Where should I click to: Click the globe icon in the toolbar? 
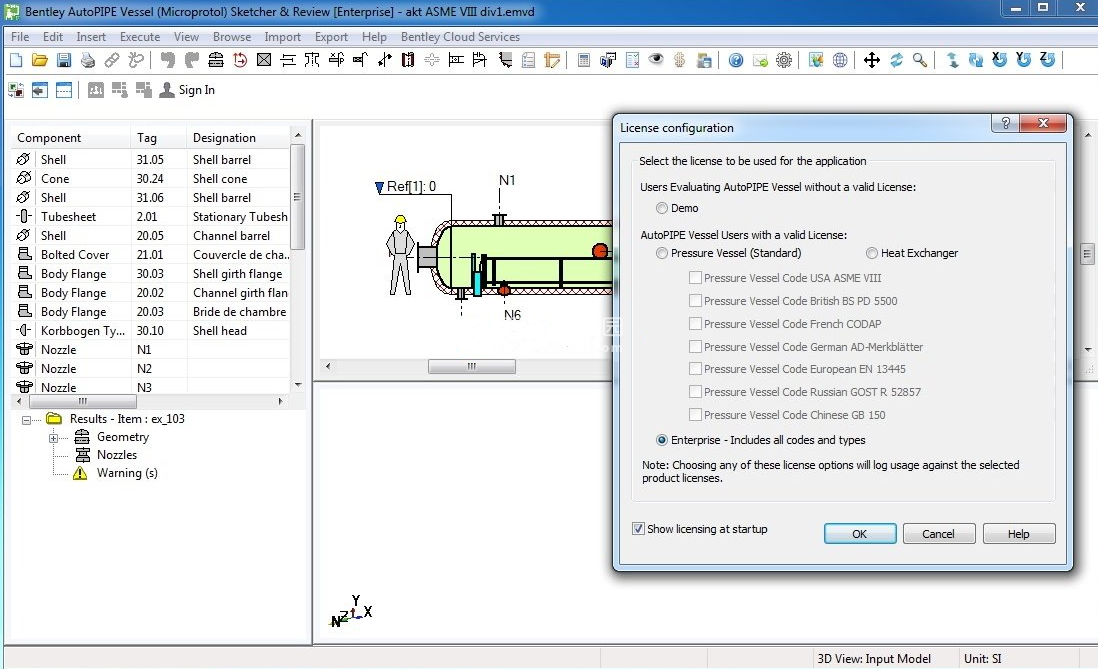click(x=840, y=60)
